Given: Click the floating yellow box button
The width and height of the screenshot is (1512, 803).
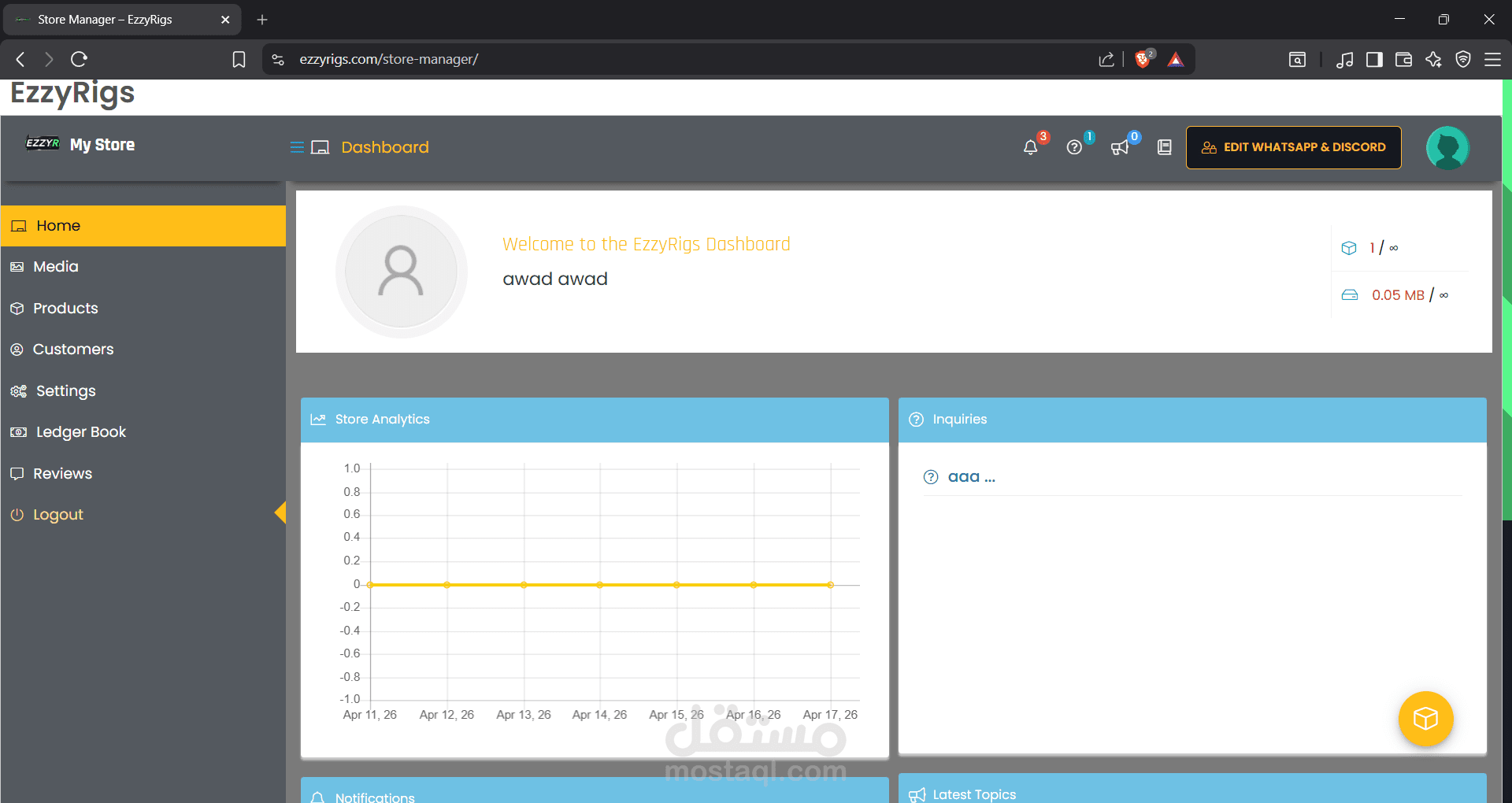Looking at the screenshot, I should point(1425,718).
